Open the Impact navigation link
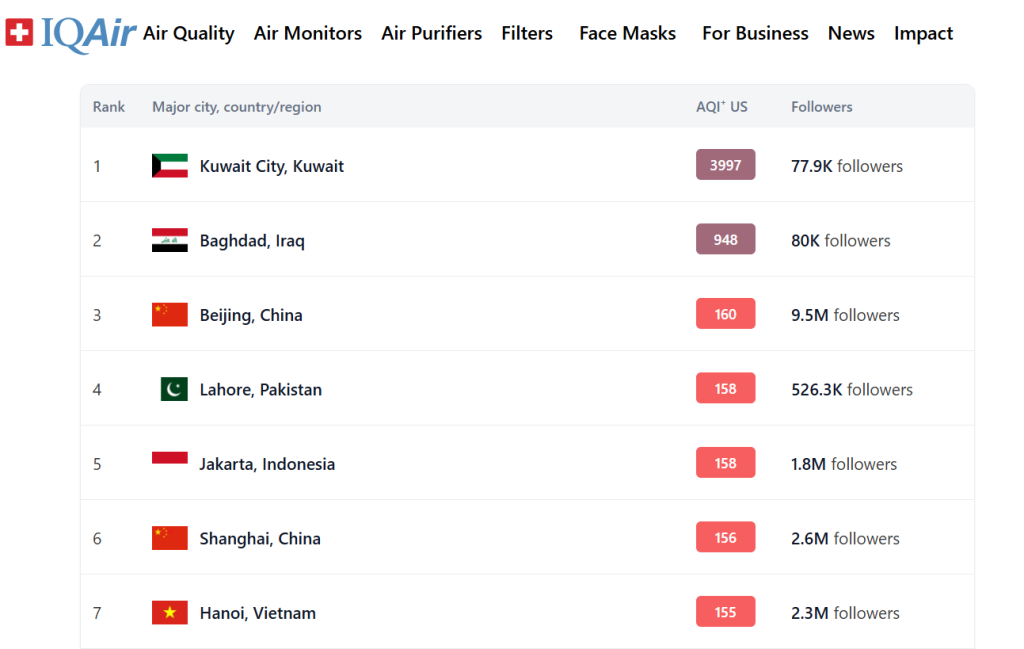The height and width of the screenshot is (649, 1024). 923,33
